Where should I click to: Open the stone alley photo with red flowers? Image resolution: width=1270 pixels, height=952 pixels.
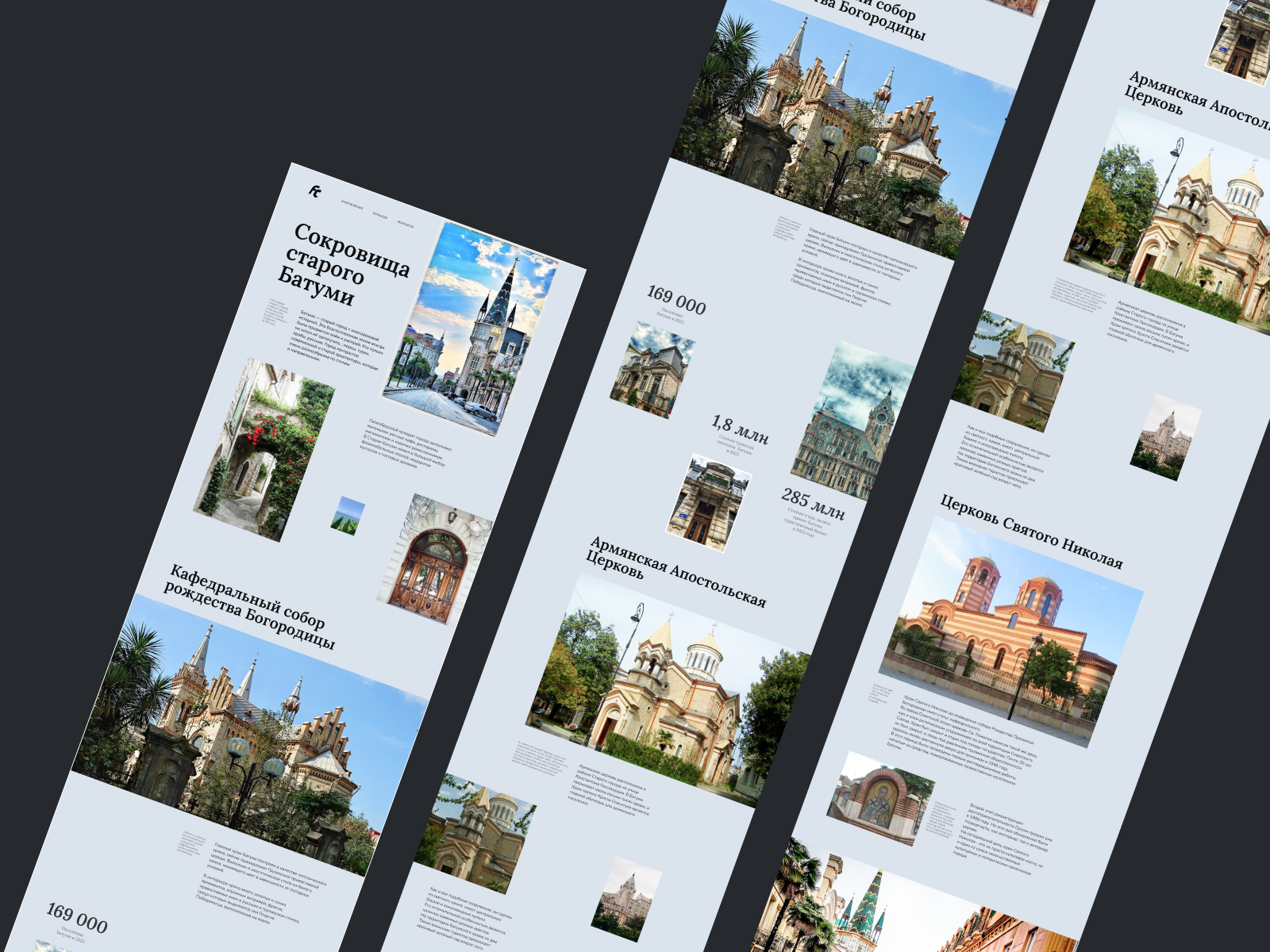tap(264, 450)
